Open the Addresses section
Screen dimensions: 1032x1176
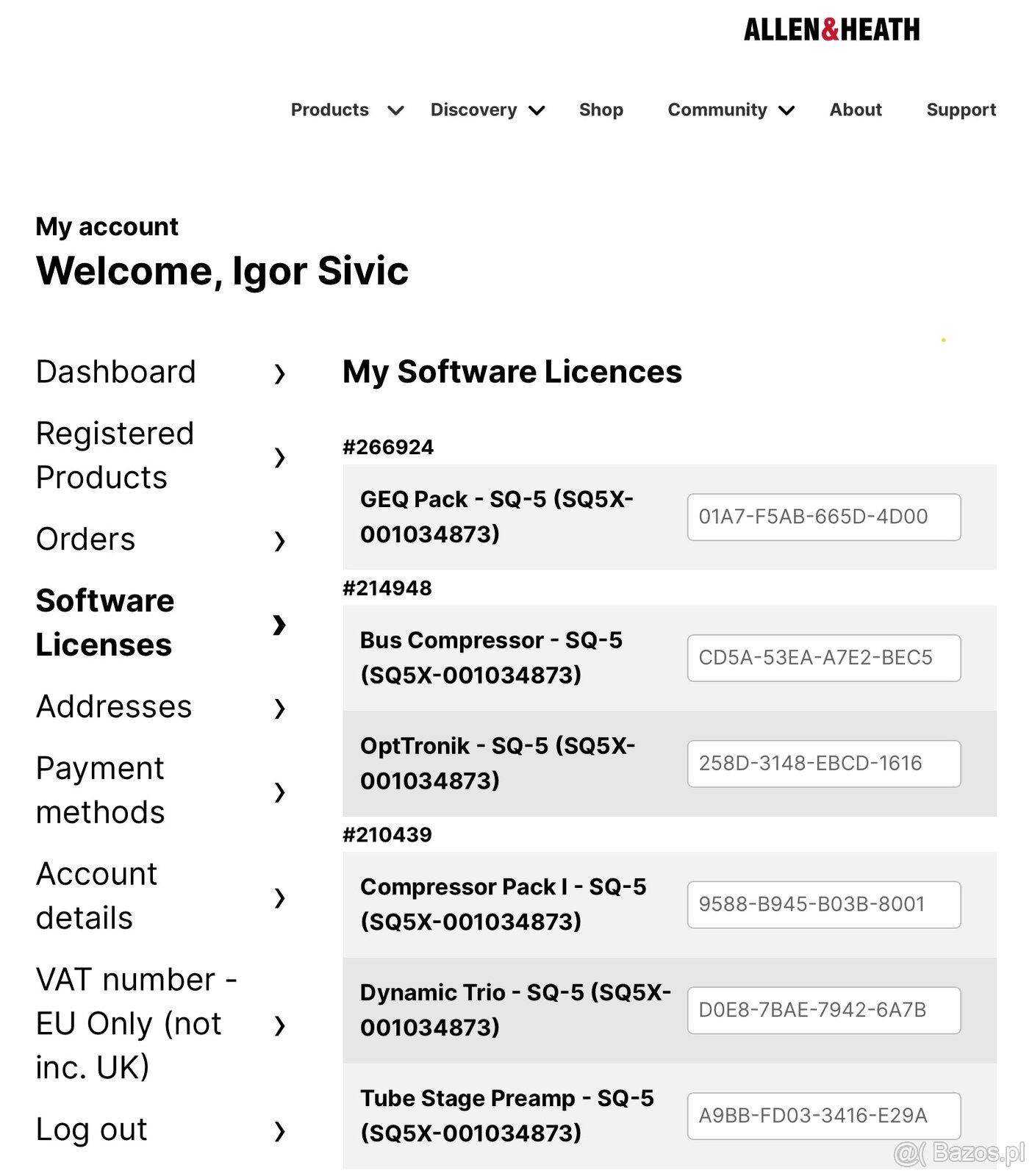pos(114,707)
